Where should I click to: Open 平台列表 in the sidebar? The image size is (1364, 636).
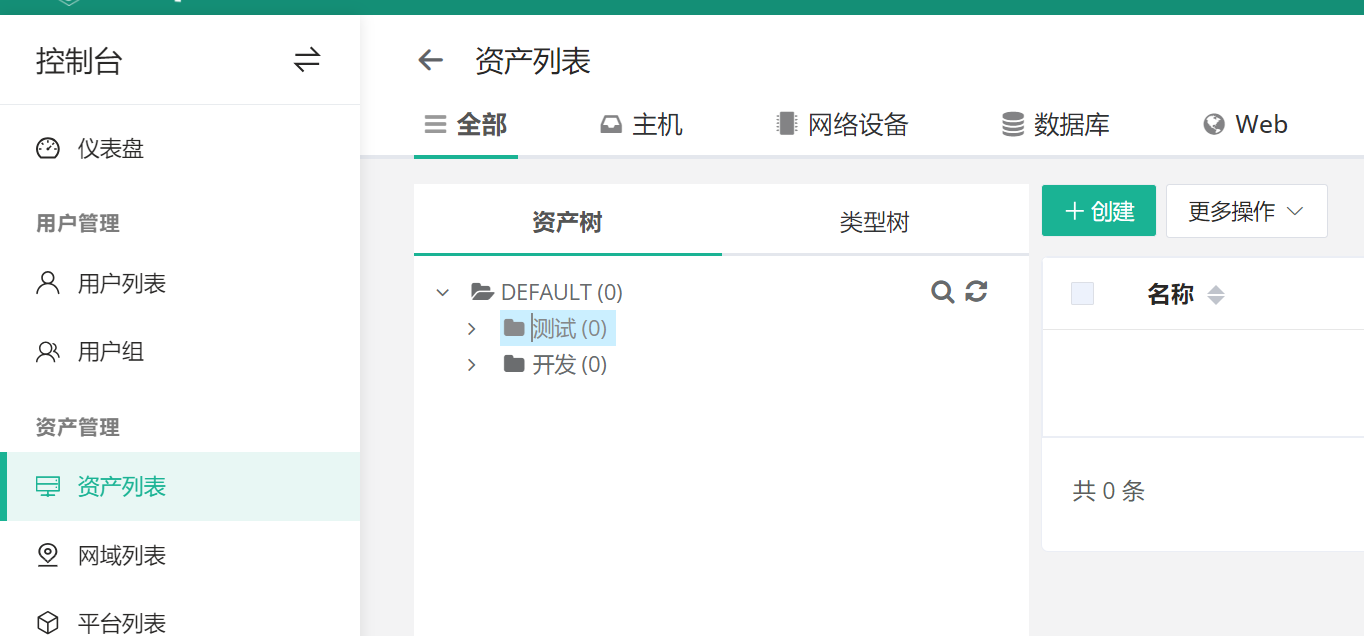point(121,623)
